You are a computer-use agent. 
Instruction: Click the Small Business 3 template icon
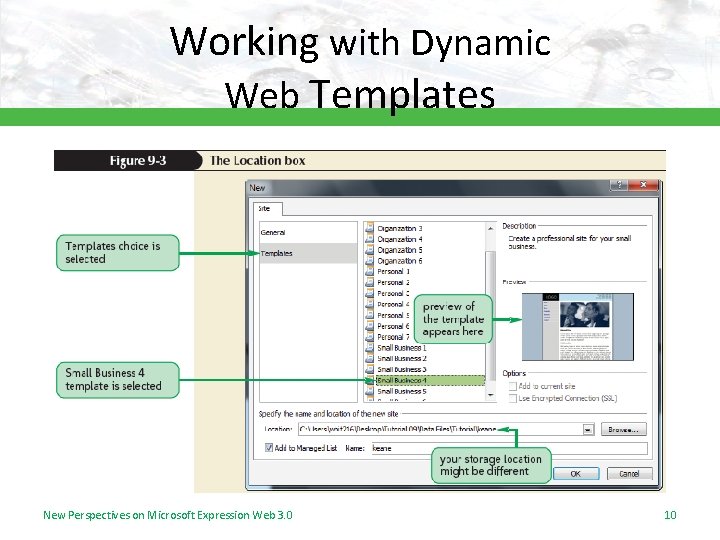click(x=369, y=370)
